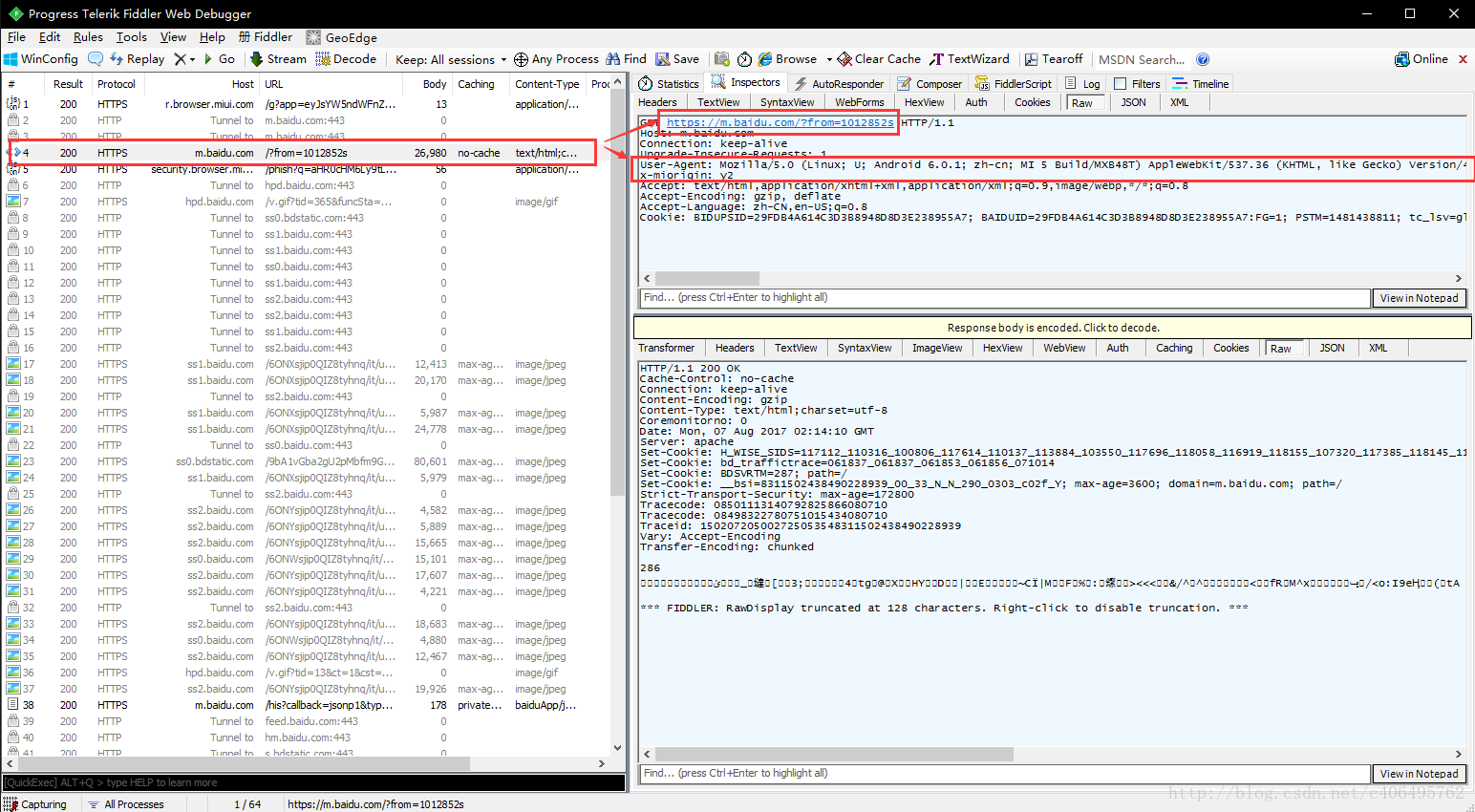1475x812 pixels.
Task: Sort sessions by Content-Type column header
Action: [547, 84]
